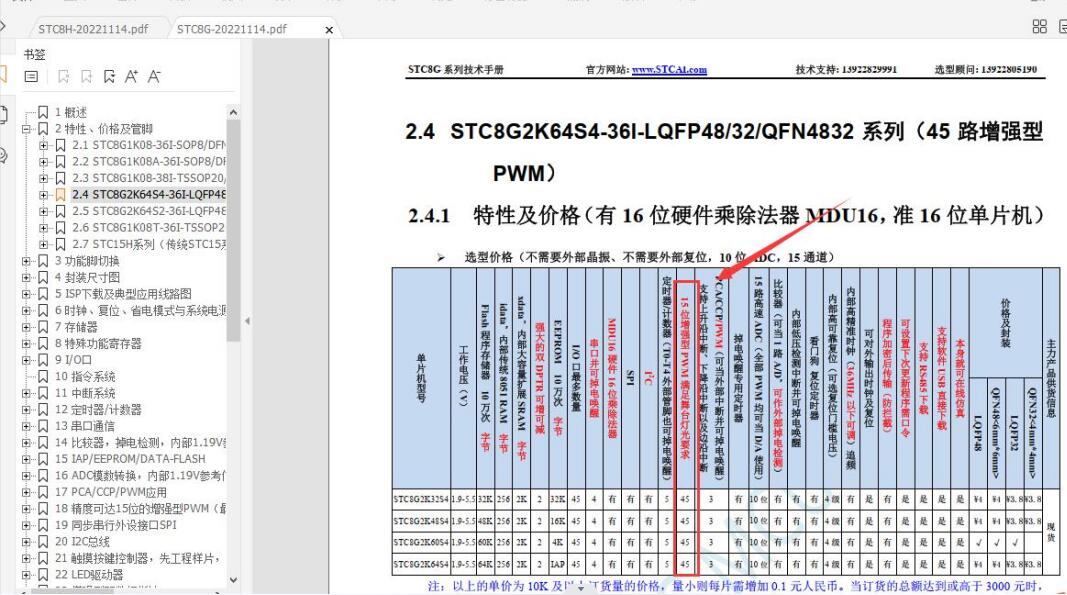Open bookmark '22 LED驱动器'

pos(88,575)
